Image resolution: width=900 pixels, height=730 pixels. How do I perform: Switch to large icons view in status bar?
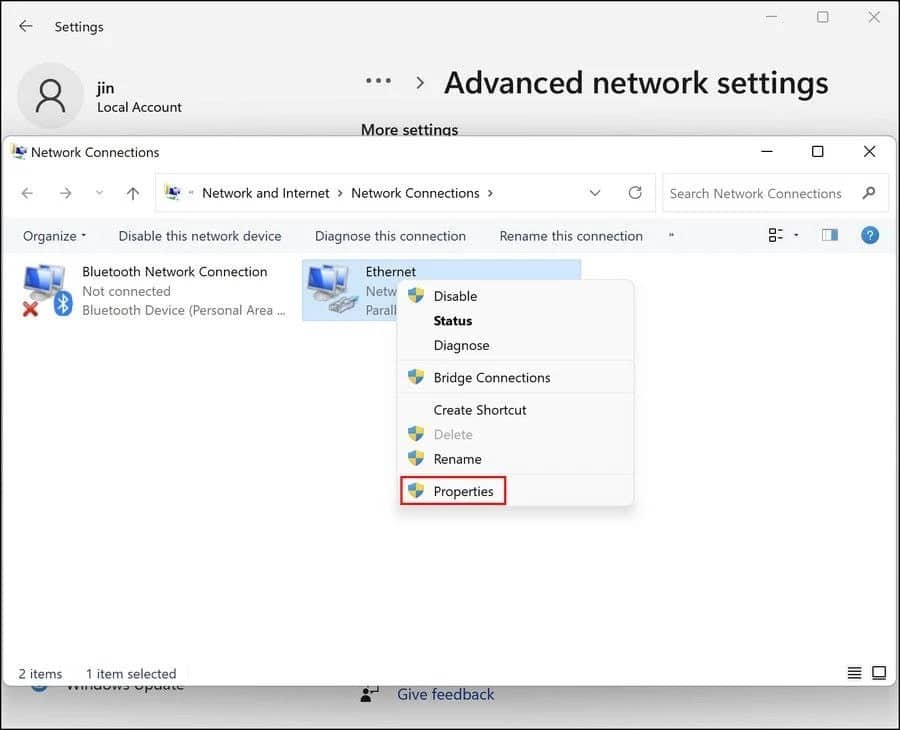879,673
